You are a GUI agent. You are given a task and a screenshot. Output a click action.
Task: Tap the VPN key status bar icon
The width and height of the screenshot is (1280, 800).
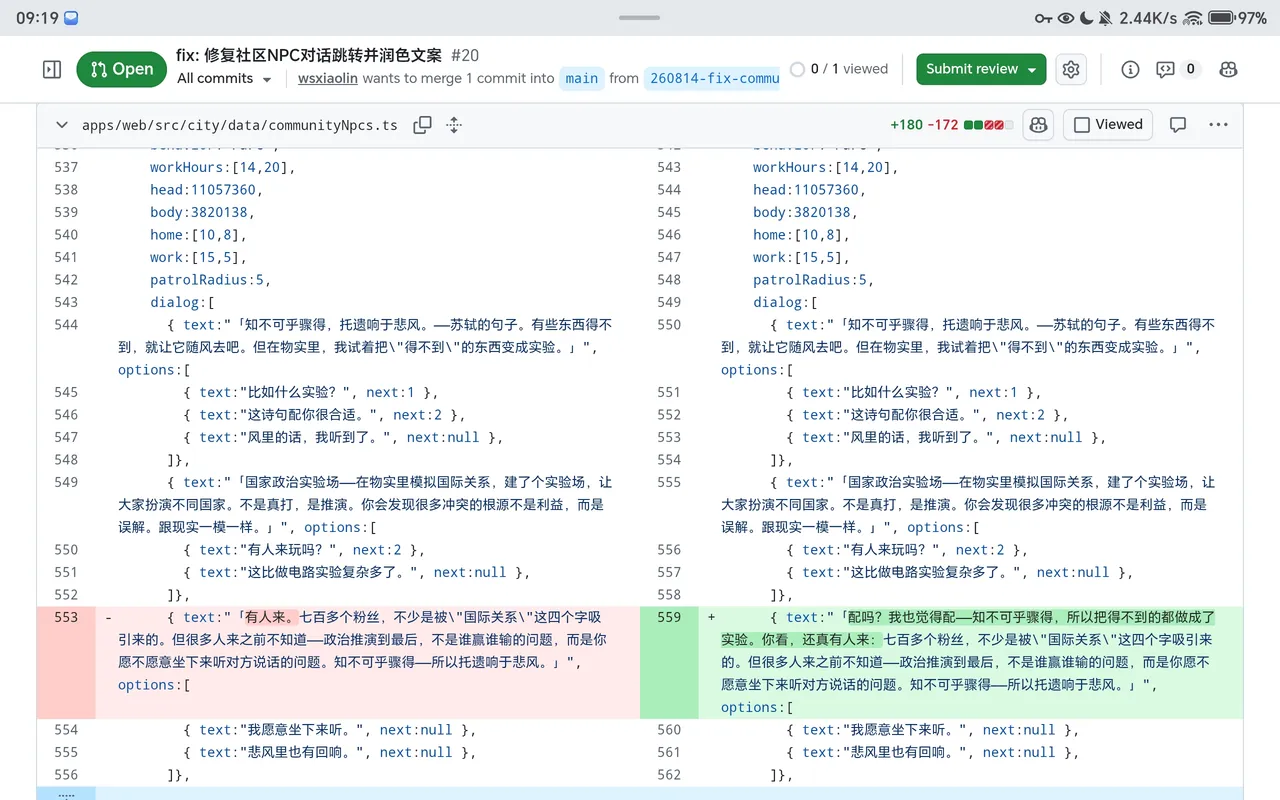[x=1043, y=18]
